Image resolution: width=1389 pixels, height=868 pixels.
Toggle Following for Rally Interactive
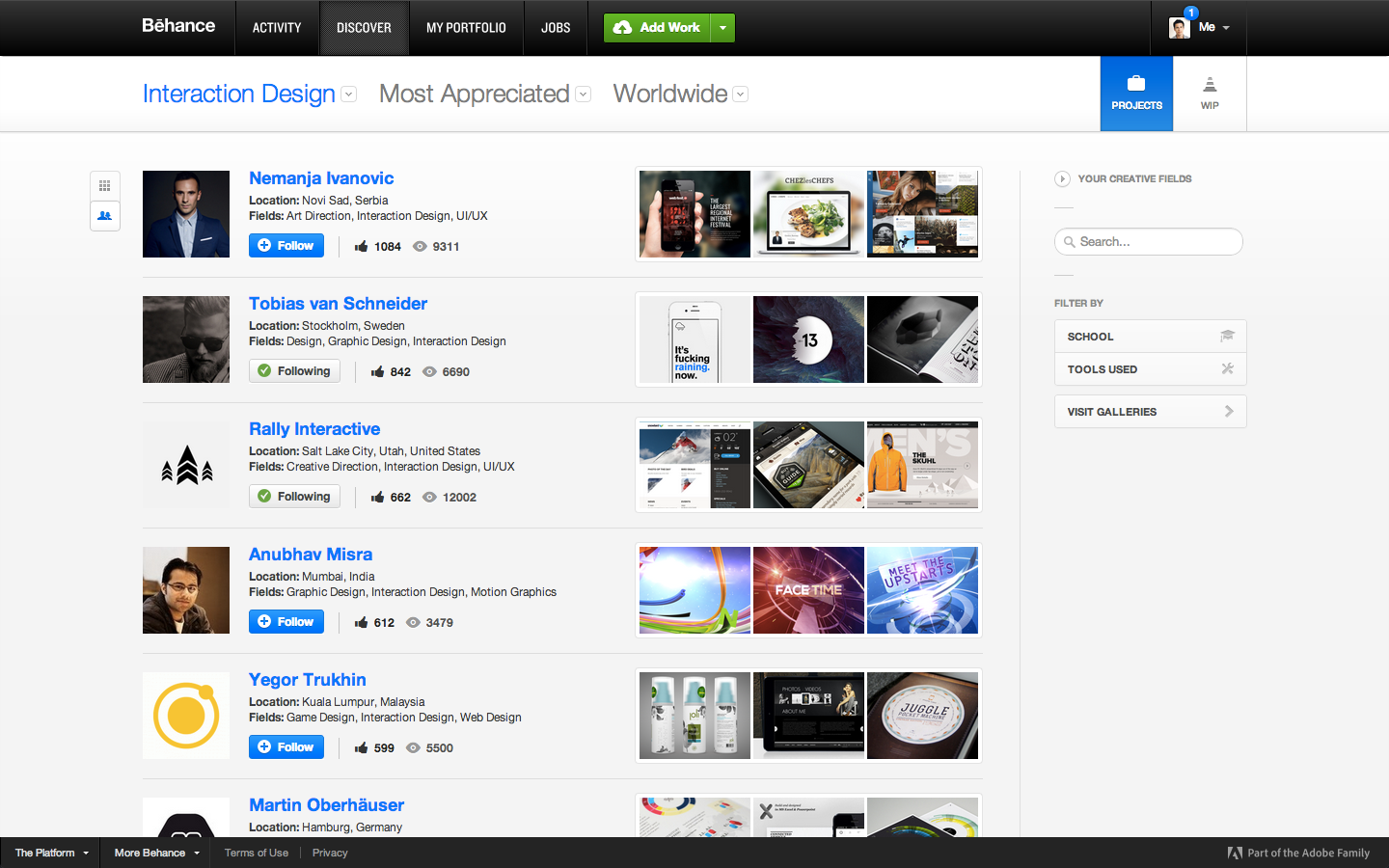(x=294, y=497)
